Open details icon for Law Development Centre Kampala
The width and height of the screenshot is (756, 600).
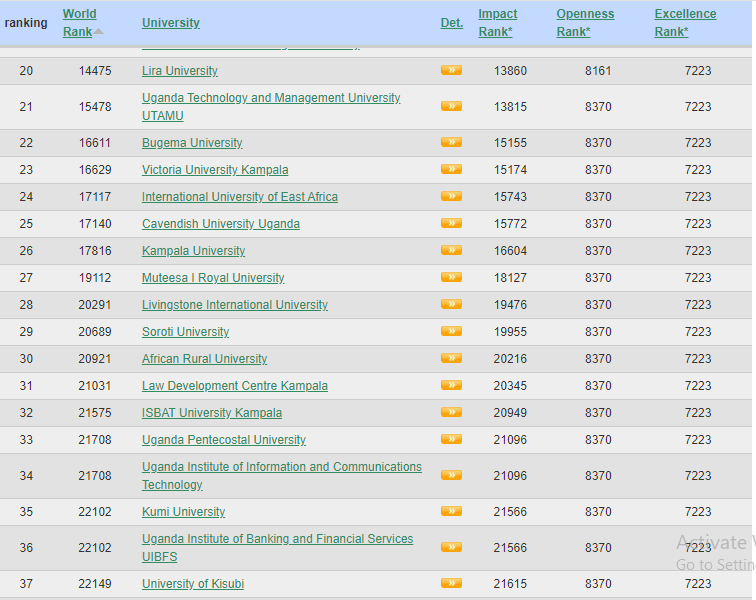tap(451, 385)
